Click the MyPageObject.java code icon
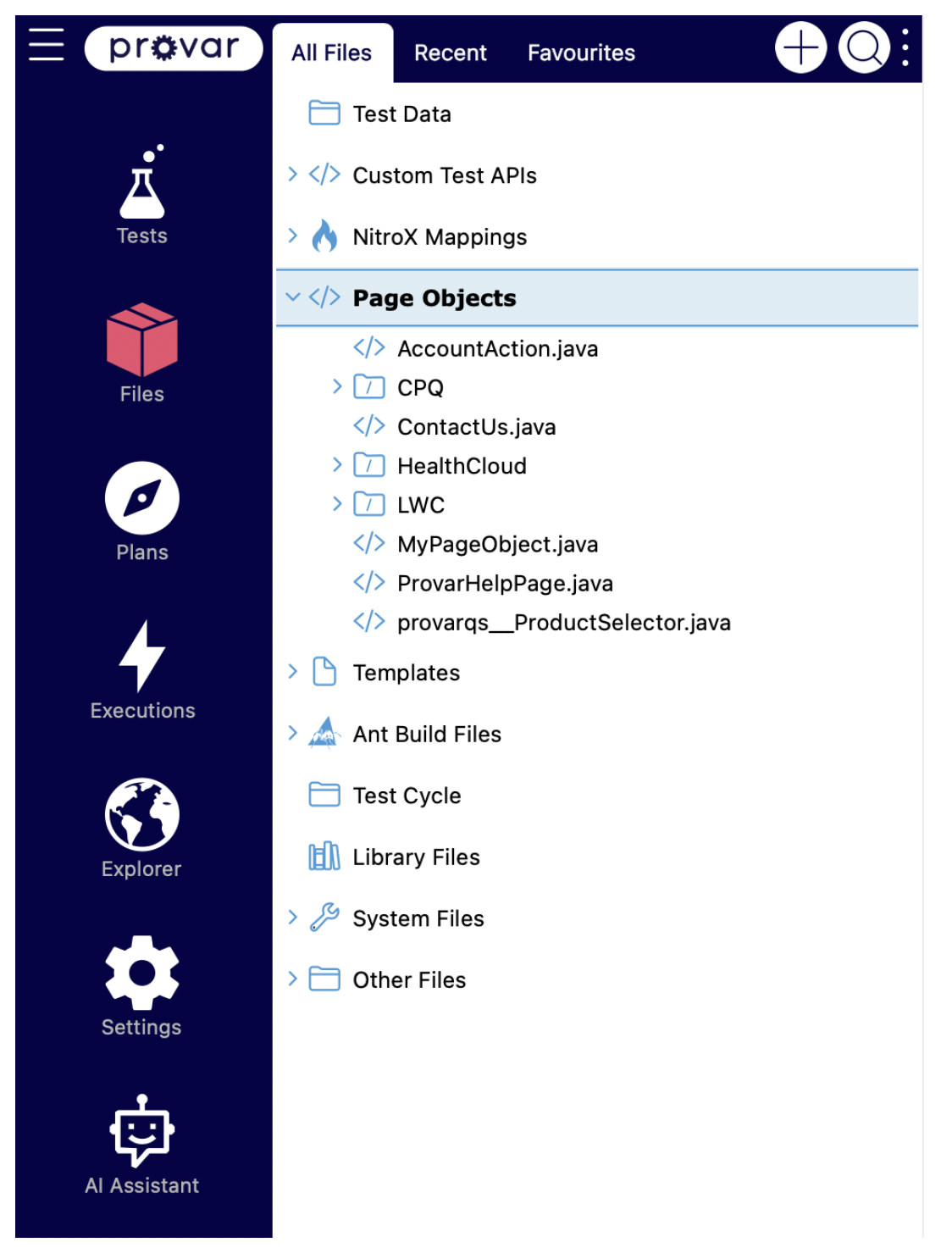Screen dimensions: 952x1259 coord(369,542)
